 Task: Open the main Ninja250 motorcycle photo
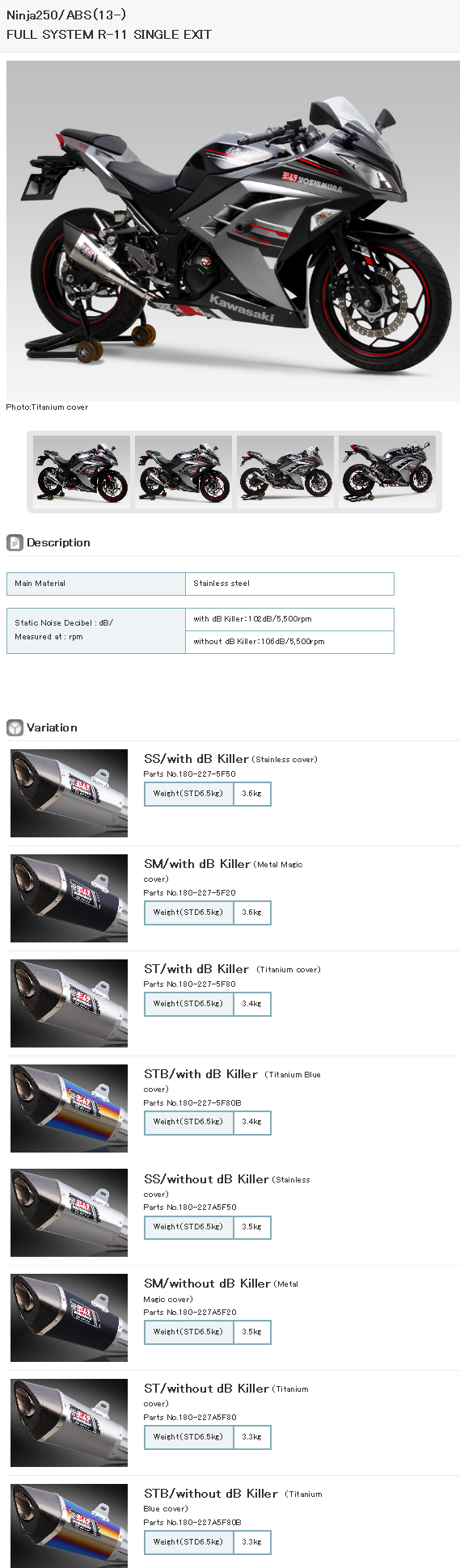click(233, 231)
